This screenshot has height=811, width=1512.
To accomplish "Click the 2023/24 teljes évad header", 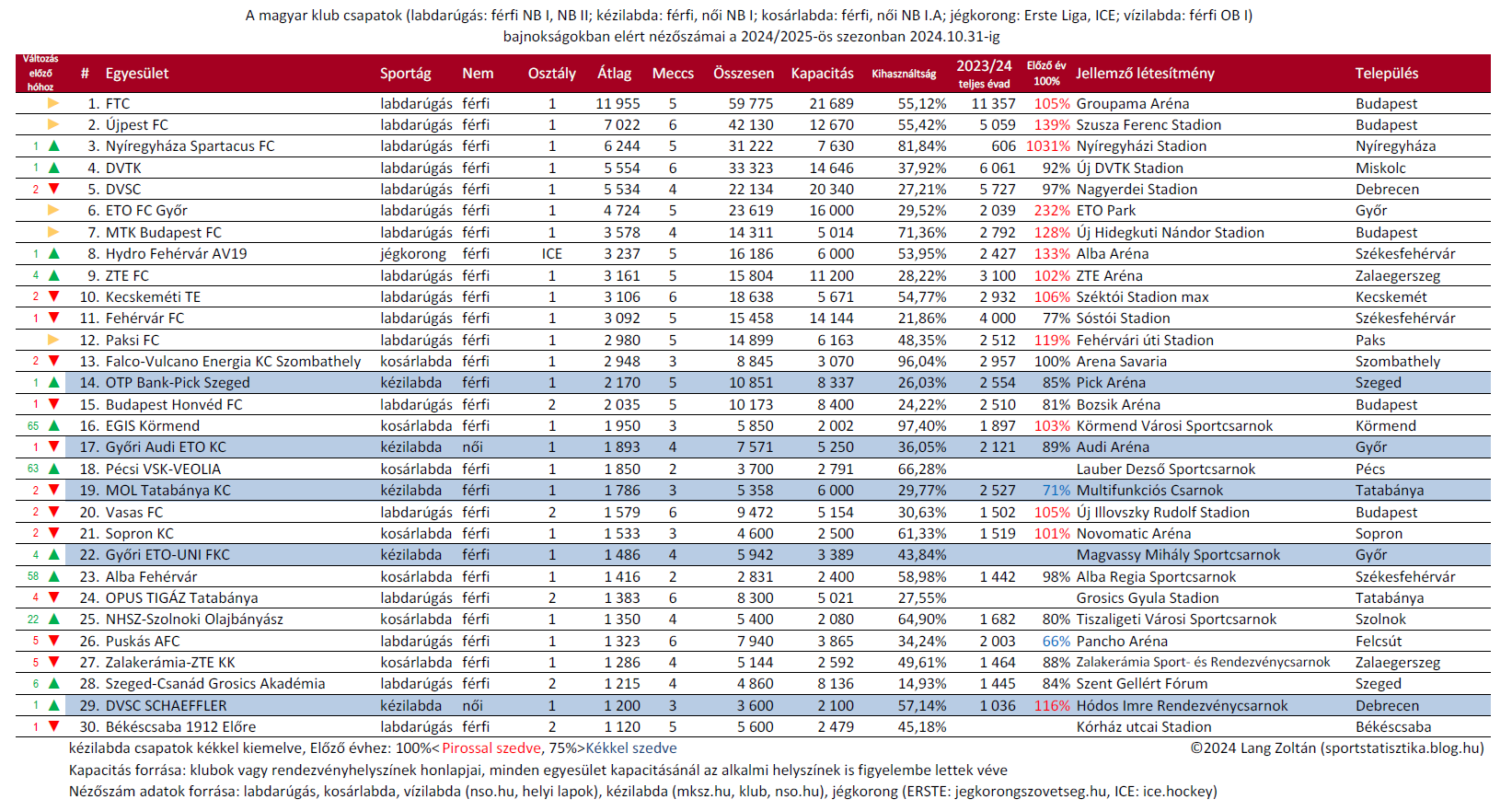I will 984,74.
